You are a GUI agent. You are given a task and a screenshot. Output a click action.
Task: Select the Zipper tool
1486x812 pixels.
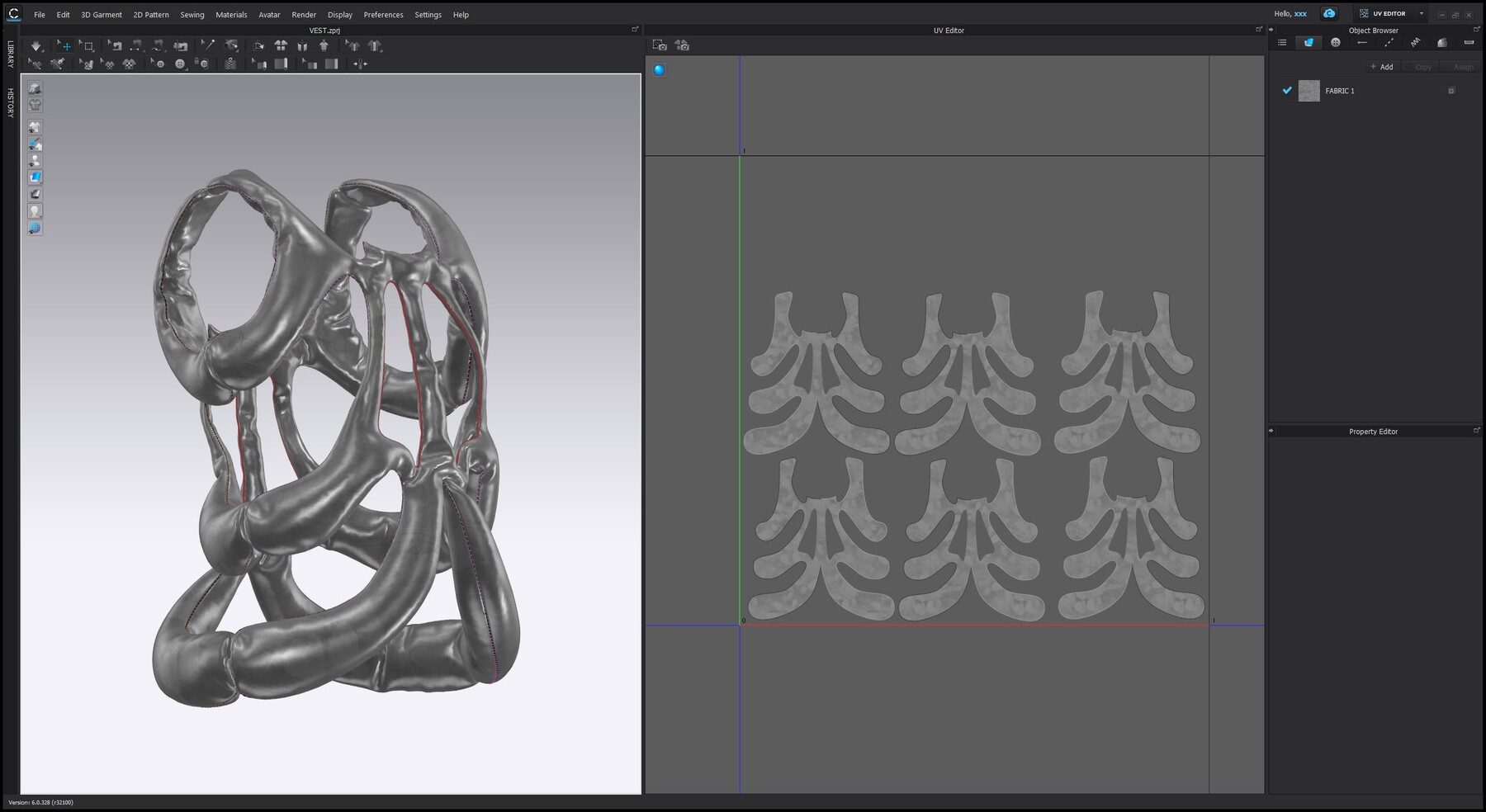point(229,64)
